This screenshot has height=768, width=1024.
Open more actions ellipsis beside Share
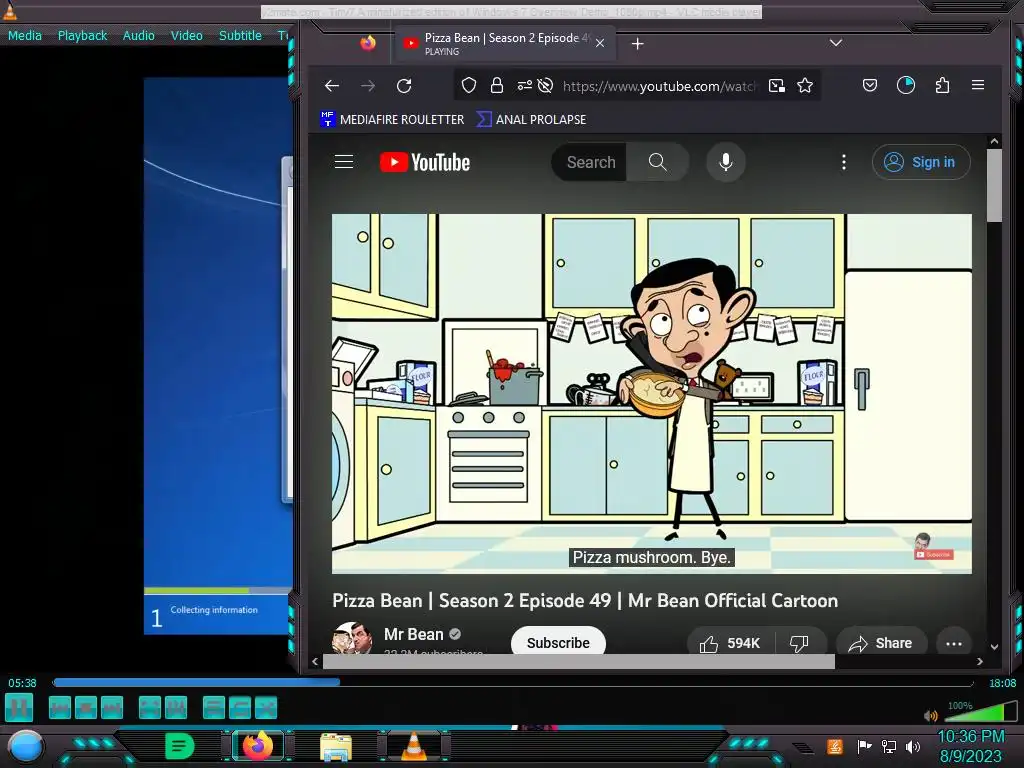click(954, 643)
